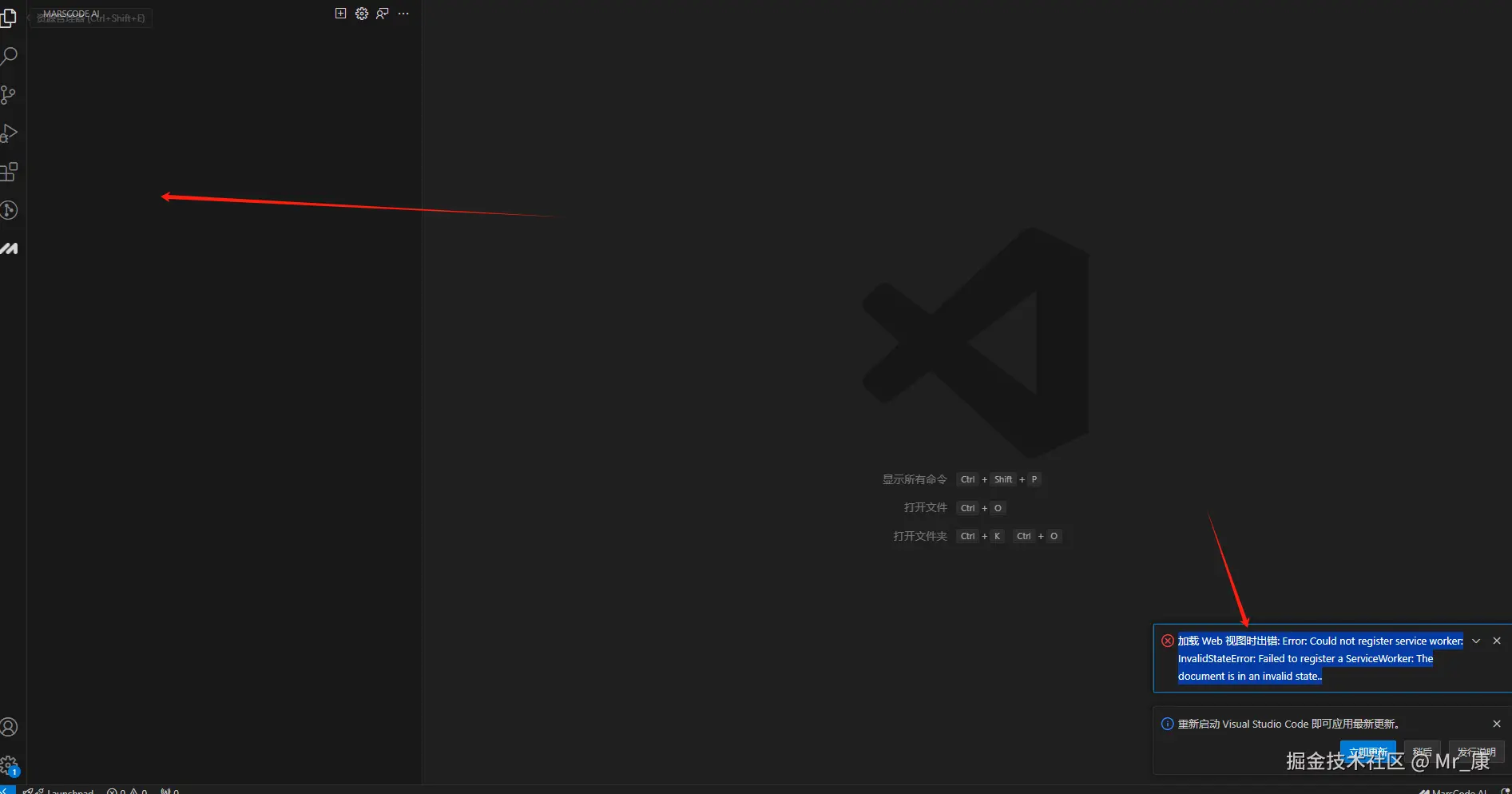Open the Extensions view icon

tap(9, 172)
